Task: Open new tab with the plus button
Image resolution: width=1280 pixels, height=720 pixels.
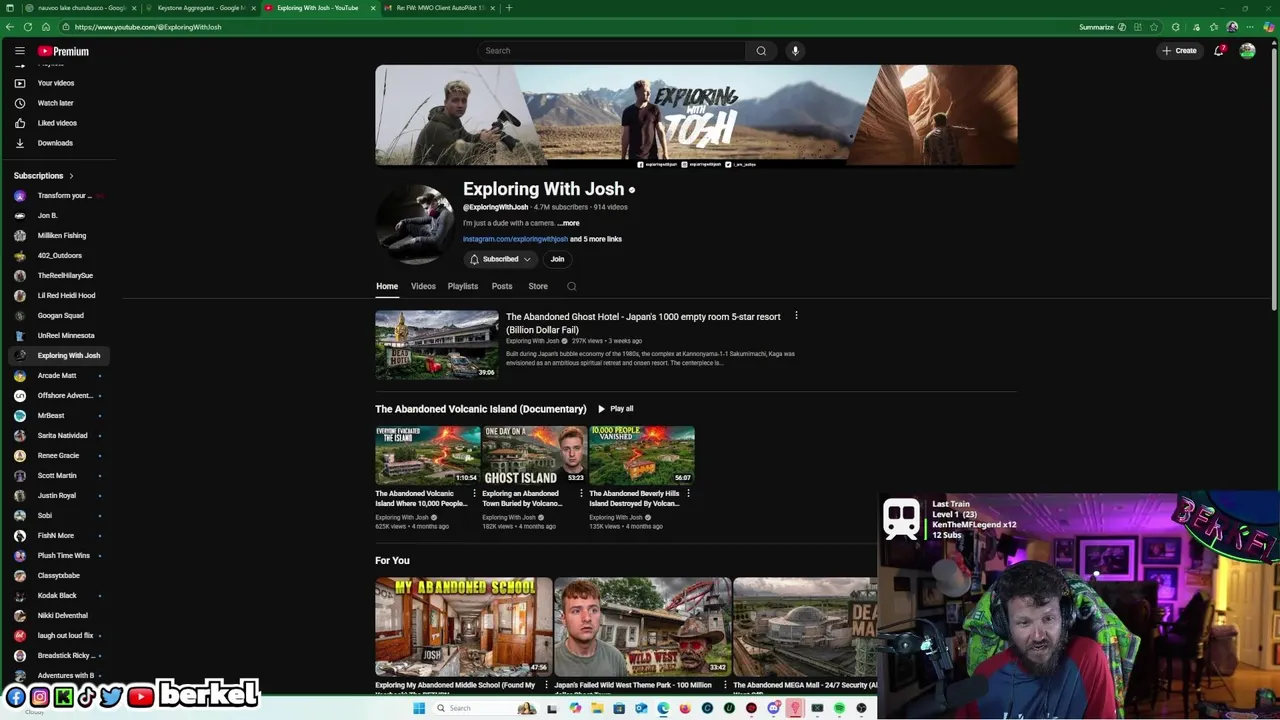Action: pyautogui.click(x=509, y=8)
